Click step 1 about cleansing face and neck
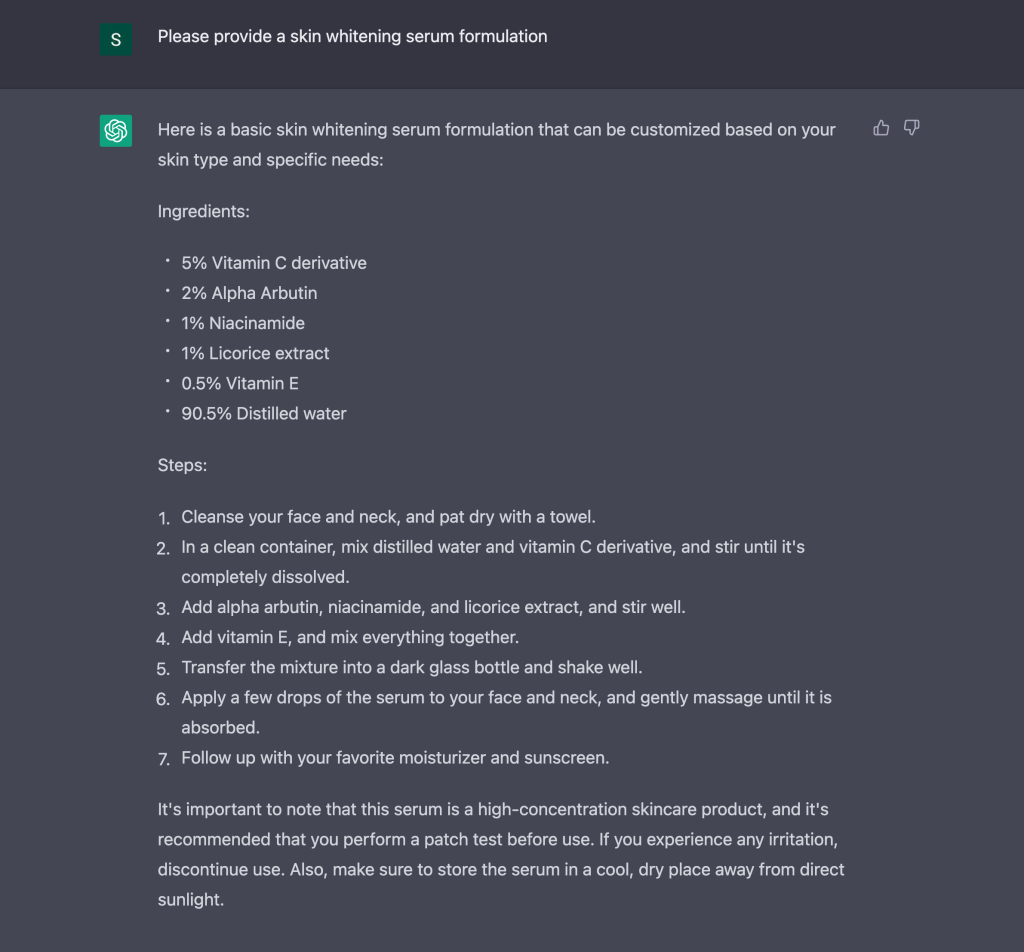 click(388, 517)
